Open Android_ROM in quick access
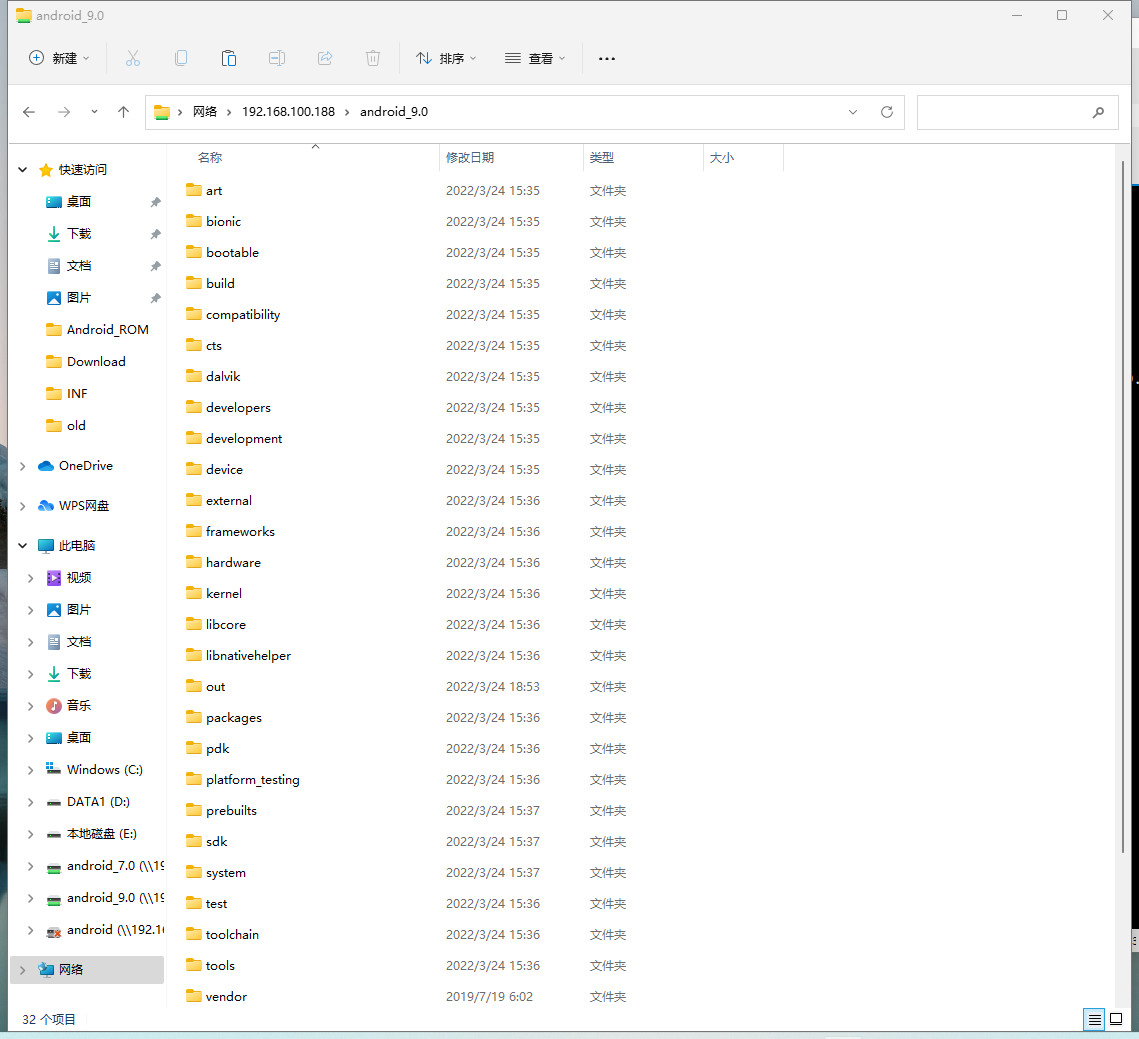Image resolution: width=1139 pixels, height=1039 pixels. coord(108,330)
